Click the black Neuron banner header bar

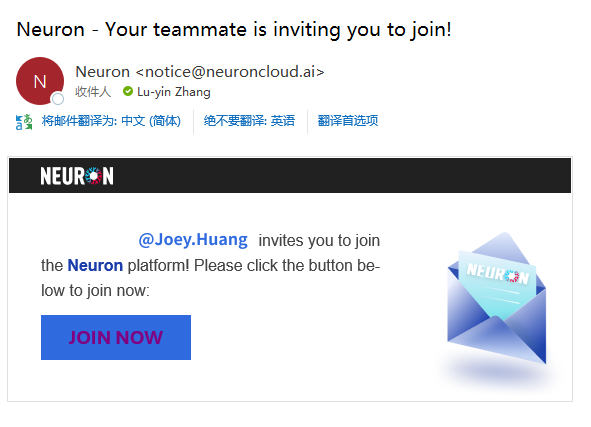[290, 176]
